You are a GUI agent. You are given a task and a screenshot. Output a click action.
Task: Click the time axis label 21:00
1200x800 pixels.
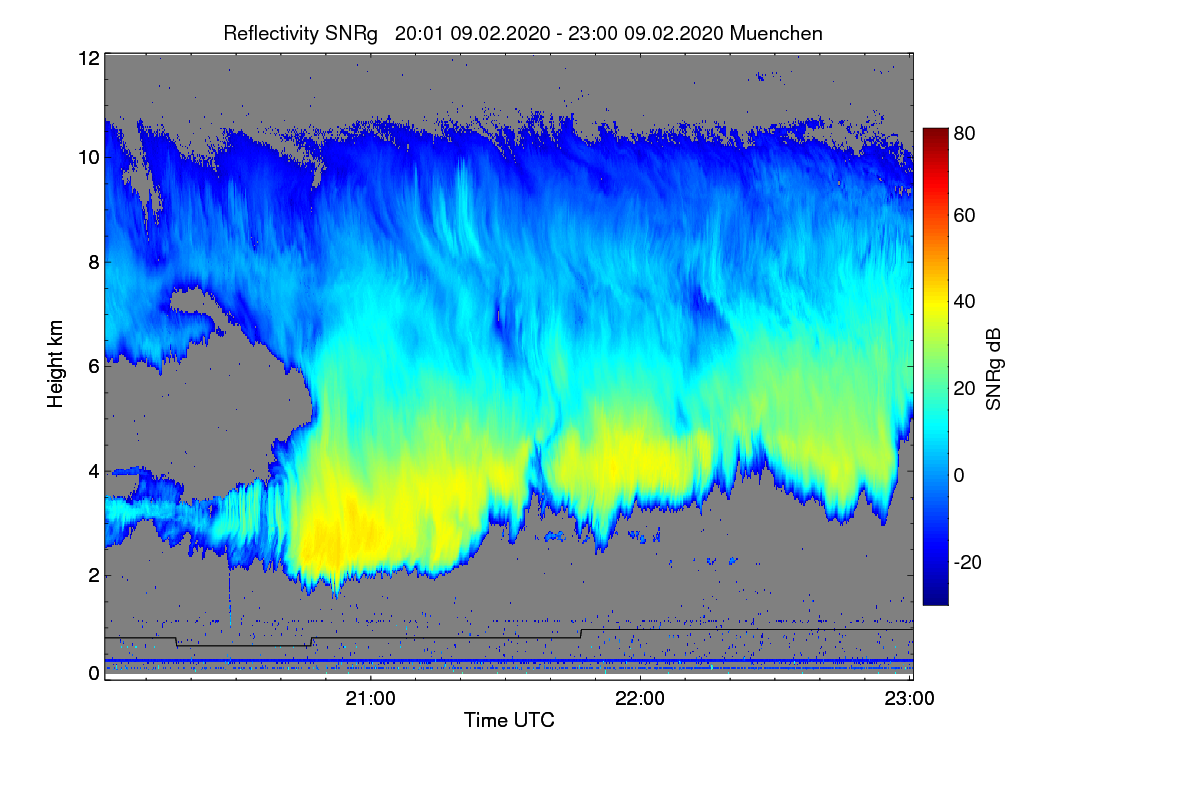click(x=371, y=699)
